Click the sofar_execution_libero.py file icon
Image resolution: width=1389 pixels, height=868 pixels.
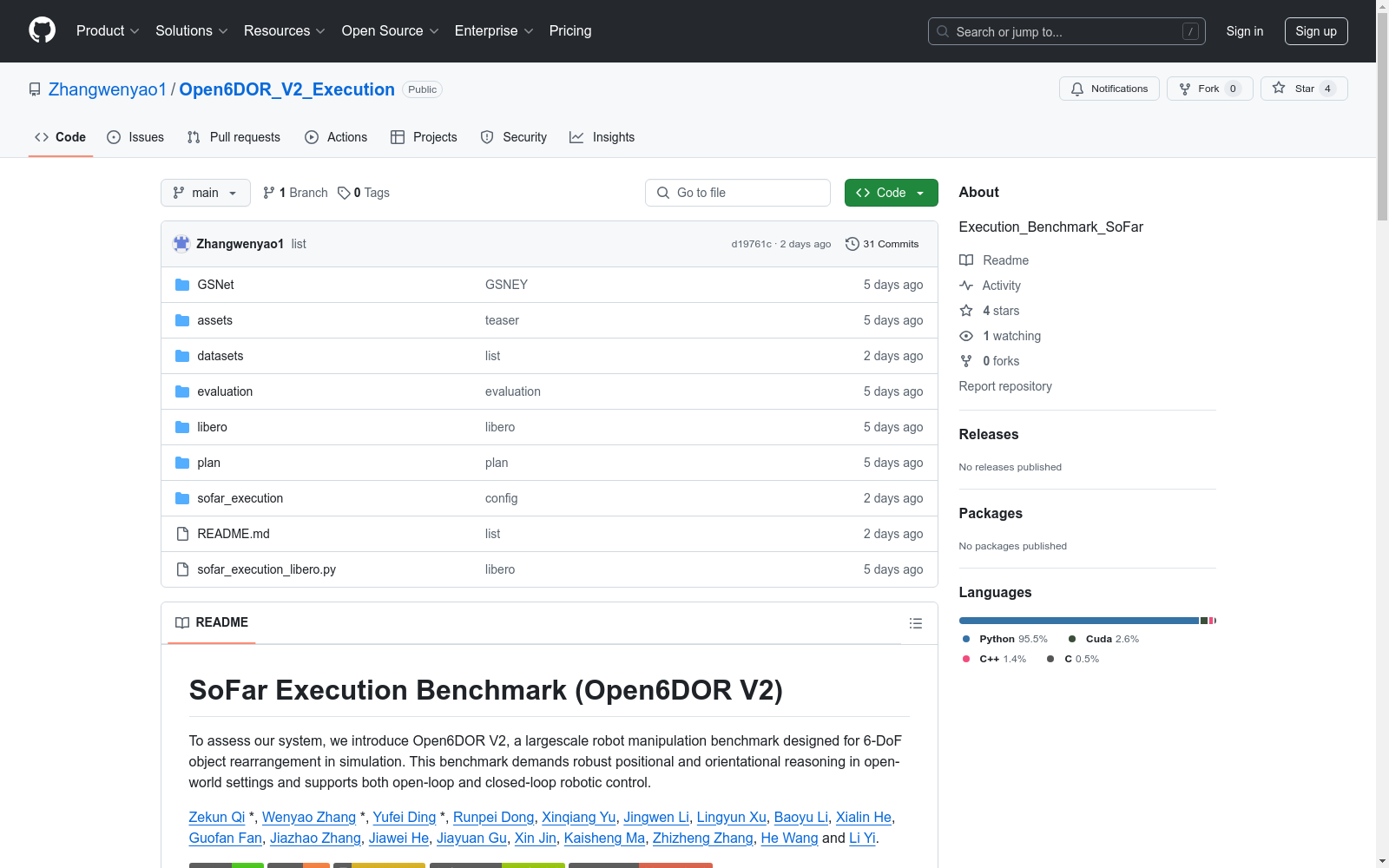[182, 569]
